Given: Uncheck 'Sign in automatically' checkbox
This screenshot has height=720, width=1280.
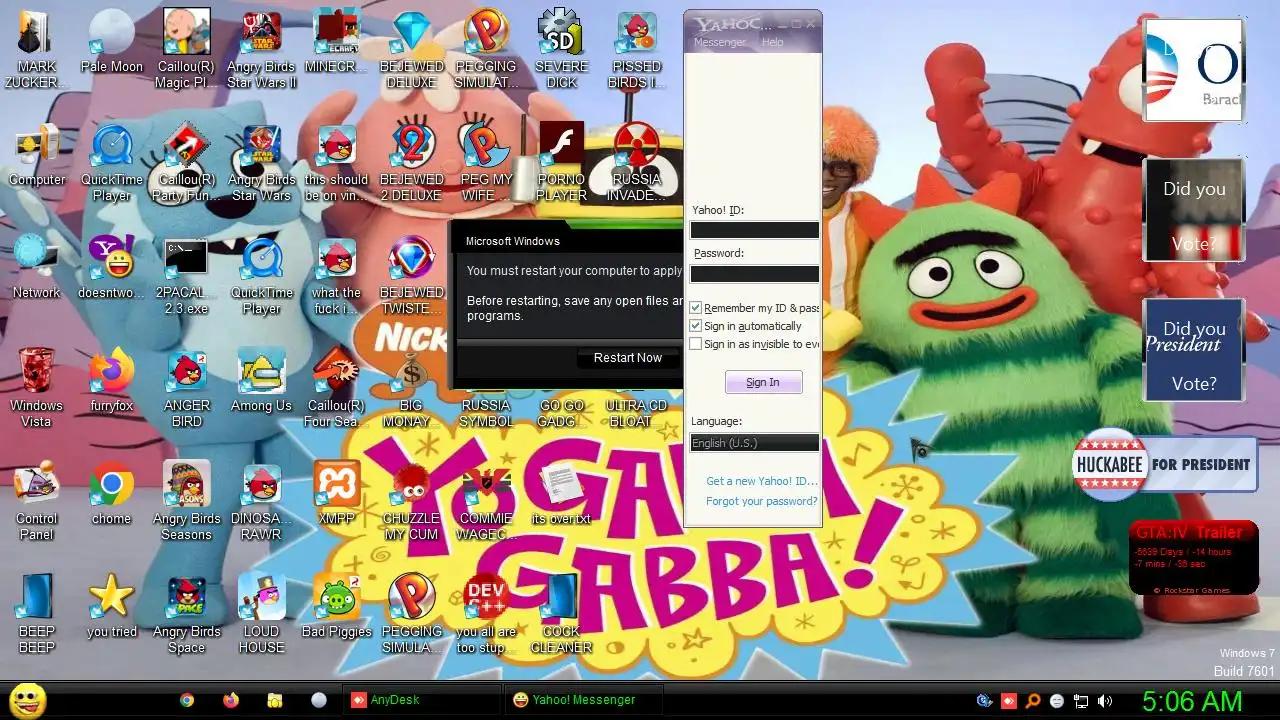Looking at the screenshot, I should [696, 326].
